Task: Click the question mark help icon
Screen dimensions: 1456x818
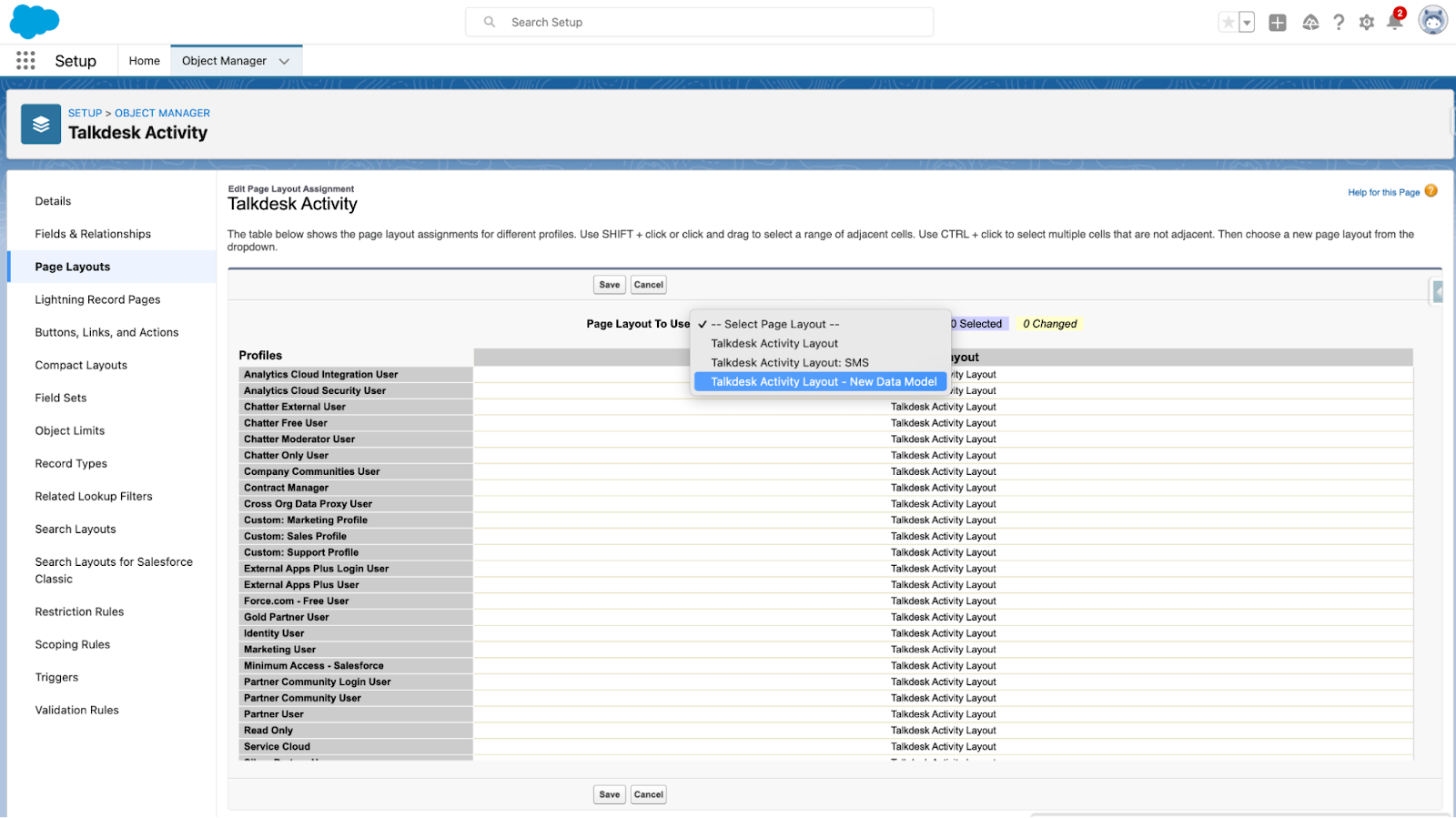Action: point(1339,23)
